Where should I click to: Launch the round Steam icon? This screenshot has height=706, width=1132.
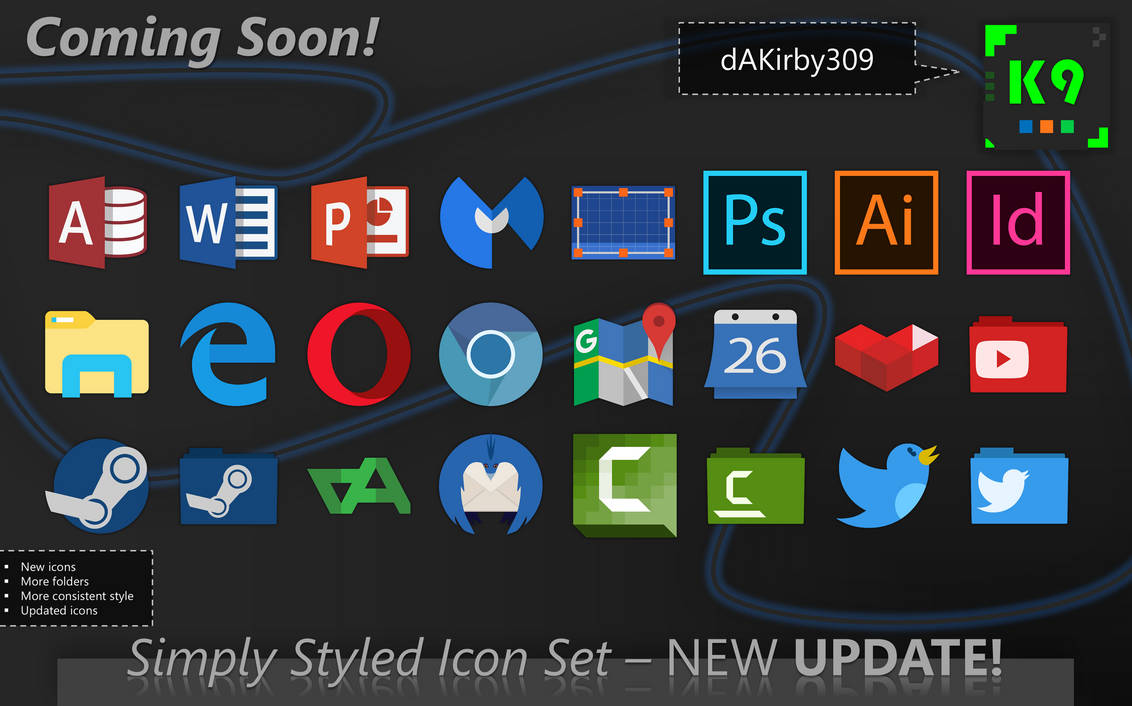[x=97, y=486]
